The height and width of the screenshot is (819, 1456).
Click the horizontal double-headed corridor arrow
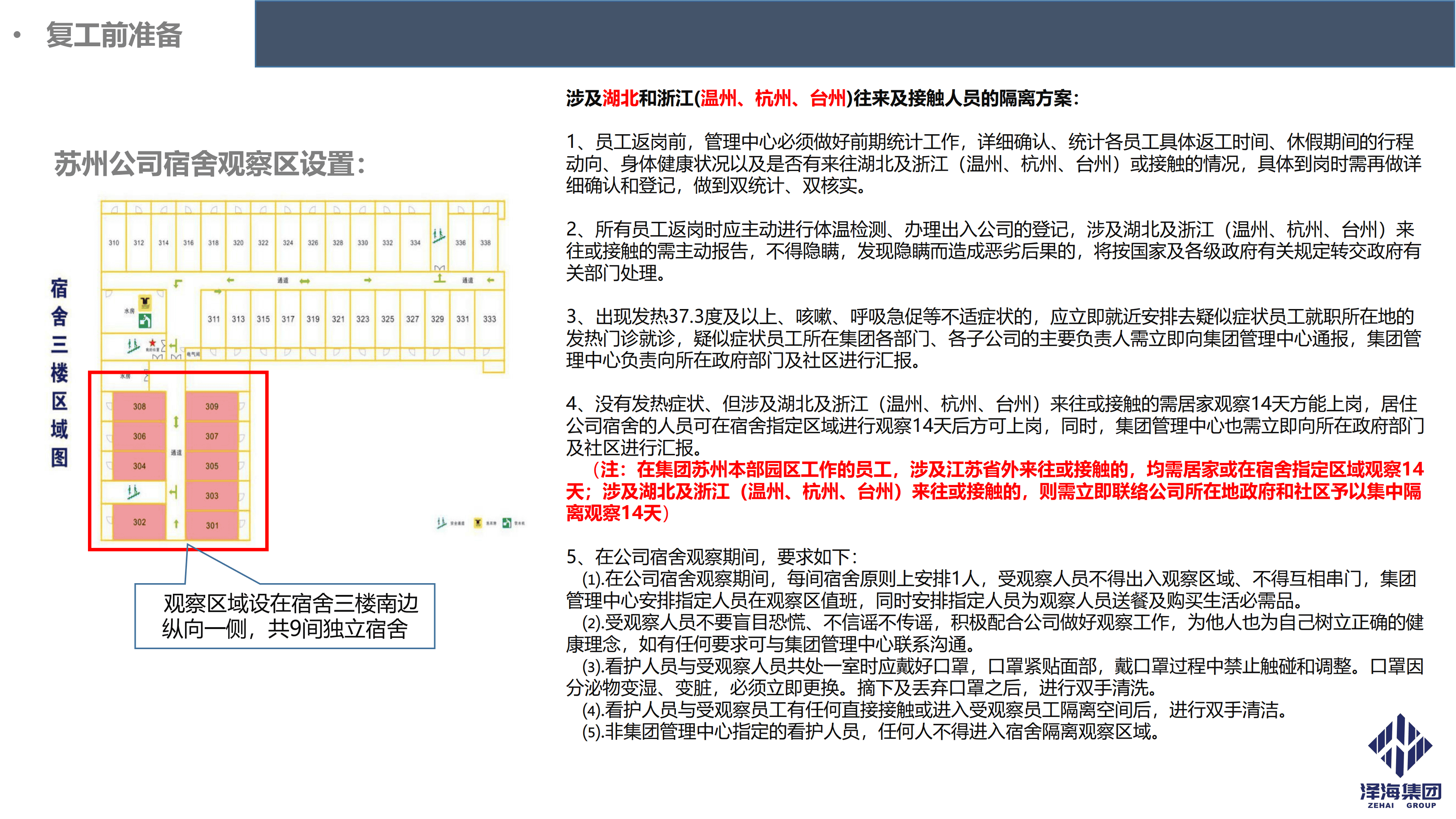(304, 281)
